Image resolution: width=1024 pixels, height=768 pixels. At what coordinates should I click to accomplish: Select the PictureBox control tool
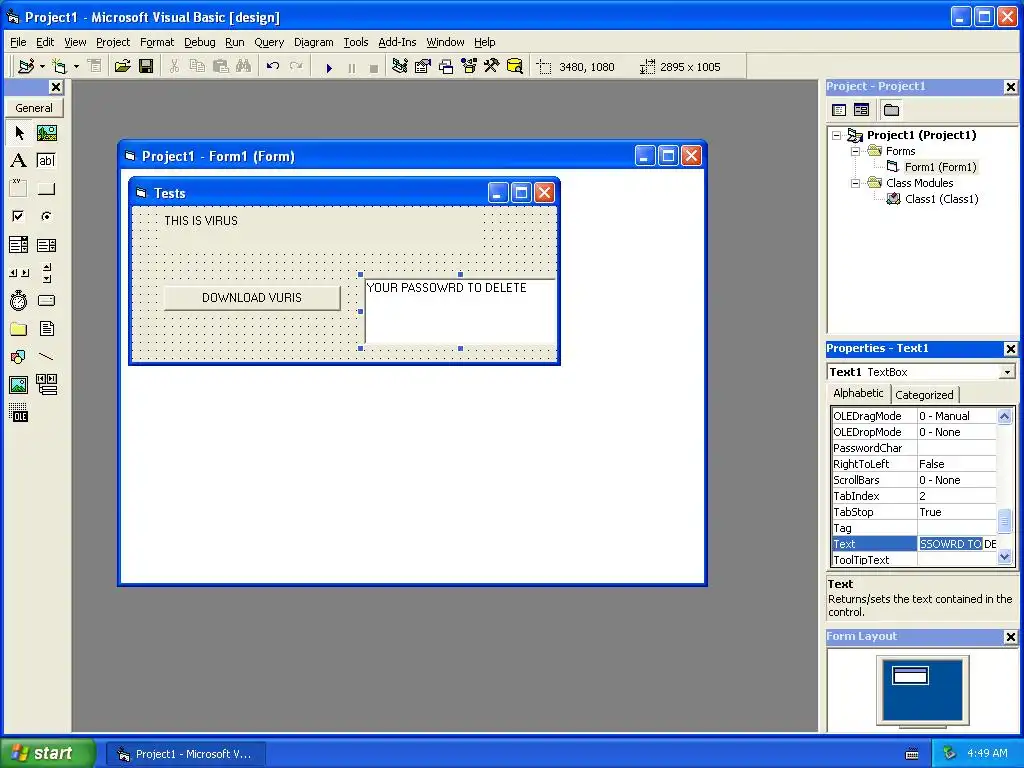[46, 133]
